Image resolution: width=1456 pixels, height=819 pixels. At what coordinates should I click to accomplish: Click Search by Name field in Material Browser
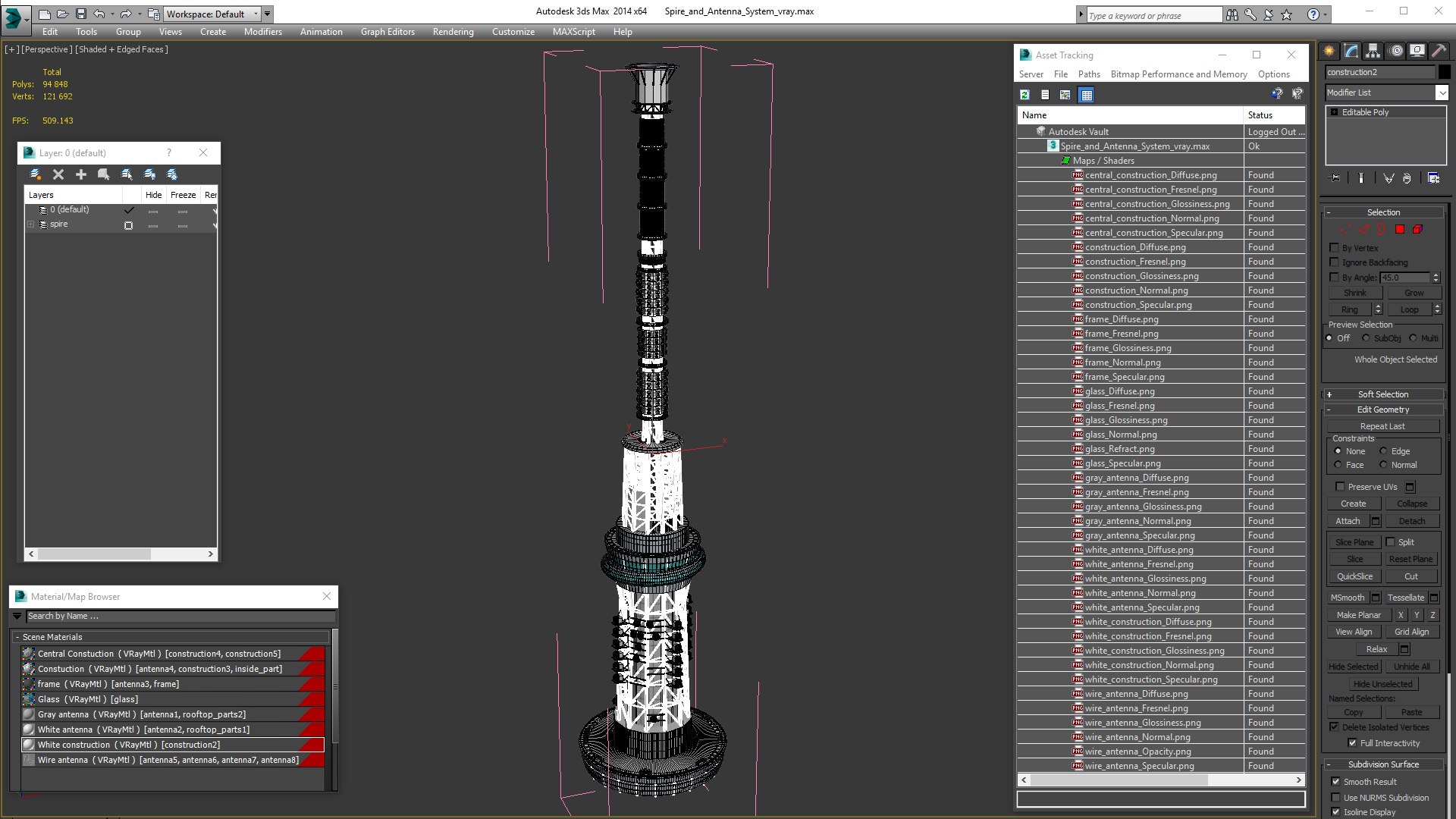click(x=180, y=617)
